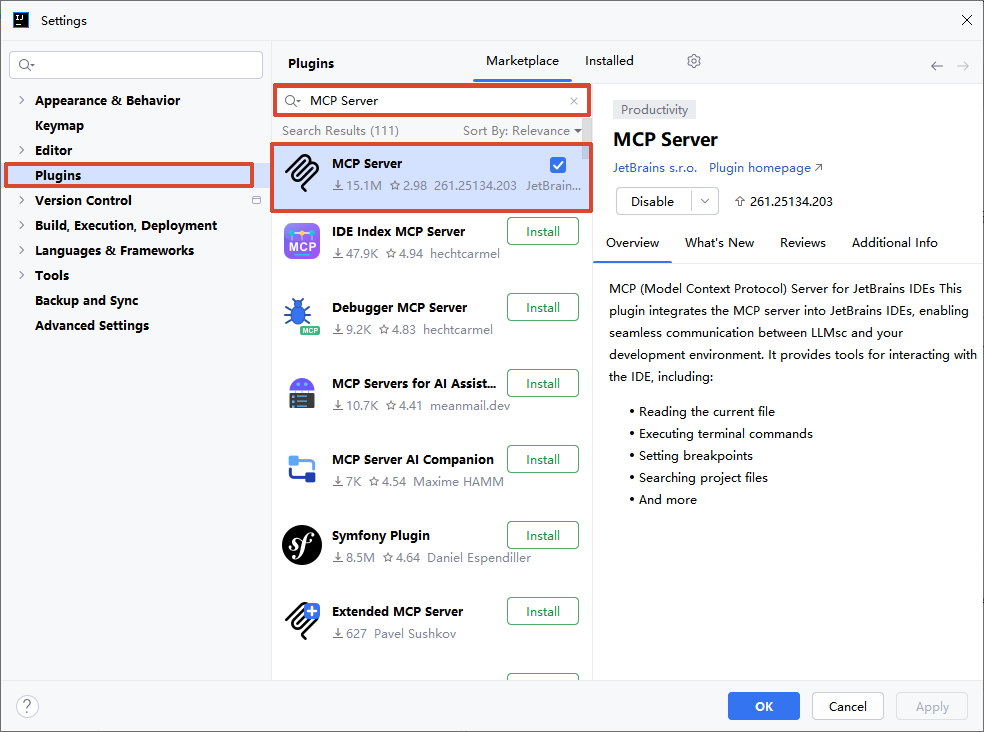The width and height of the screenshot is (984, 732).
Task: Open the Disable button dropdown arrow
Action: (705, 202)
